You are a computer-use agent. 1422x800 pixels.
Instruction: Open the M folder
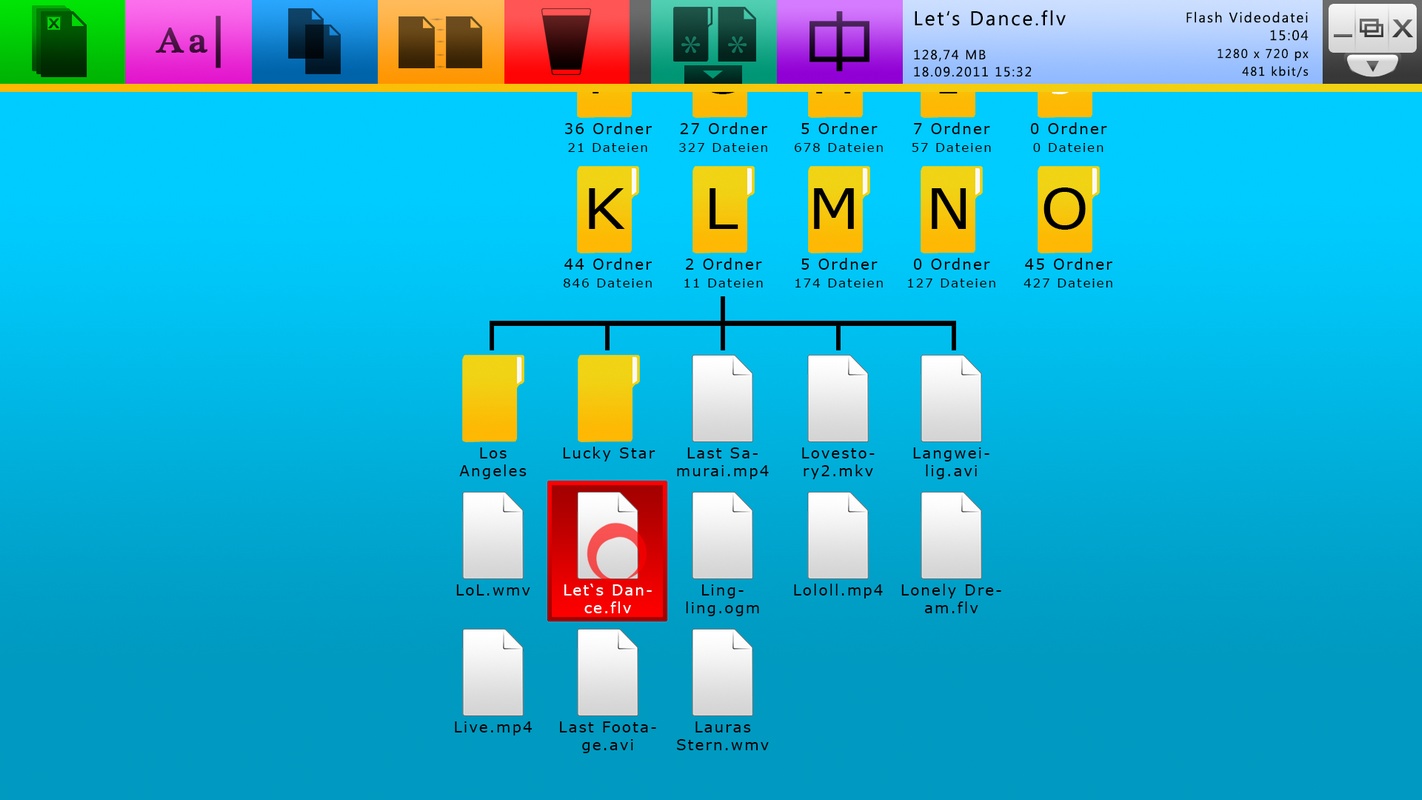point(837,210)
